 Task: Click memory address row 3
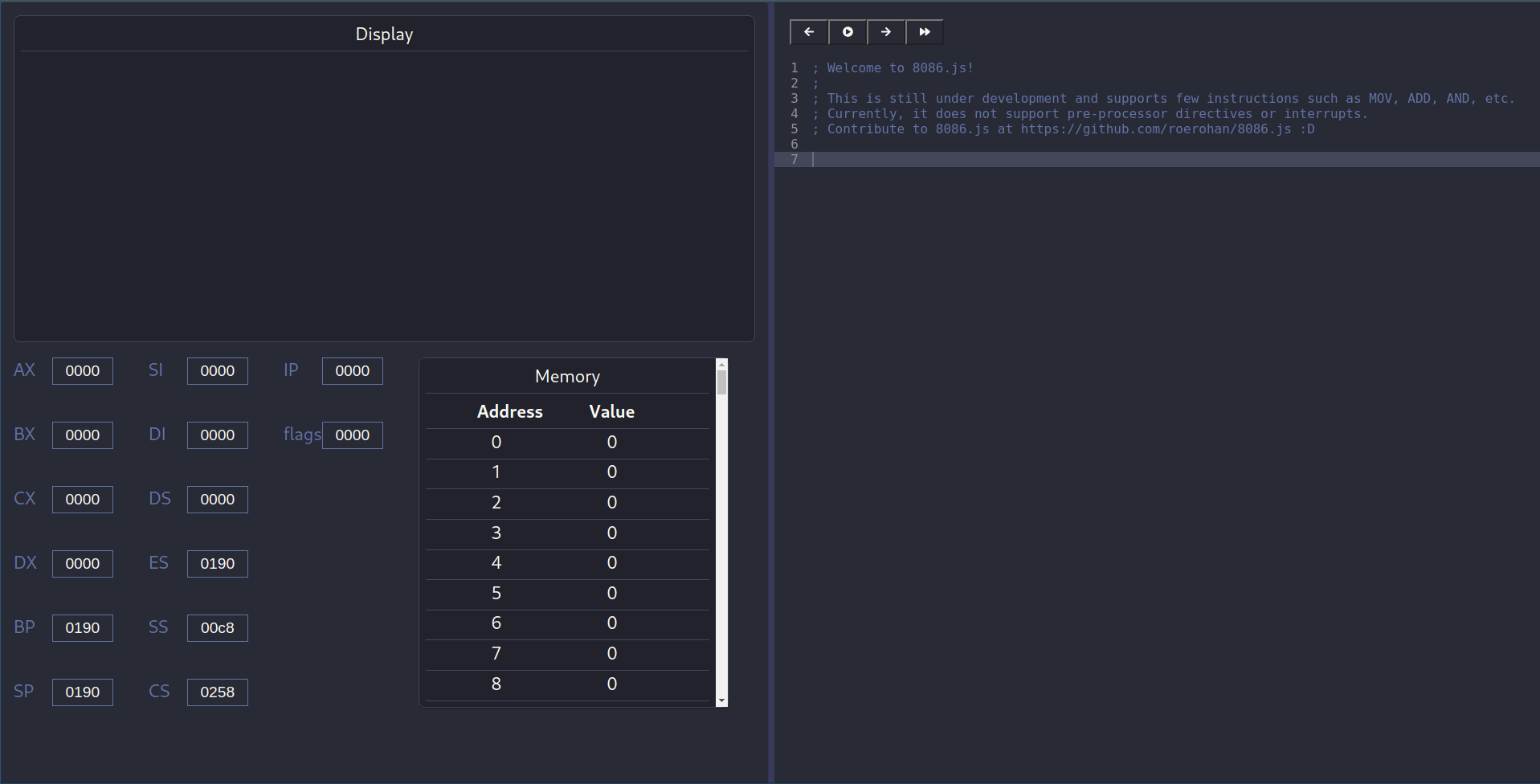(568, 533)
